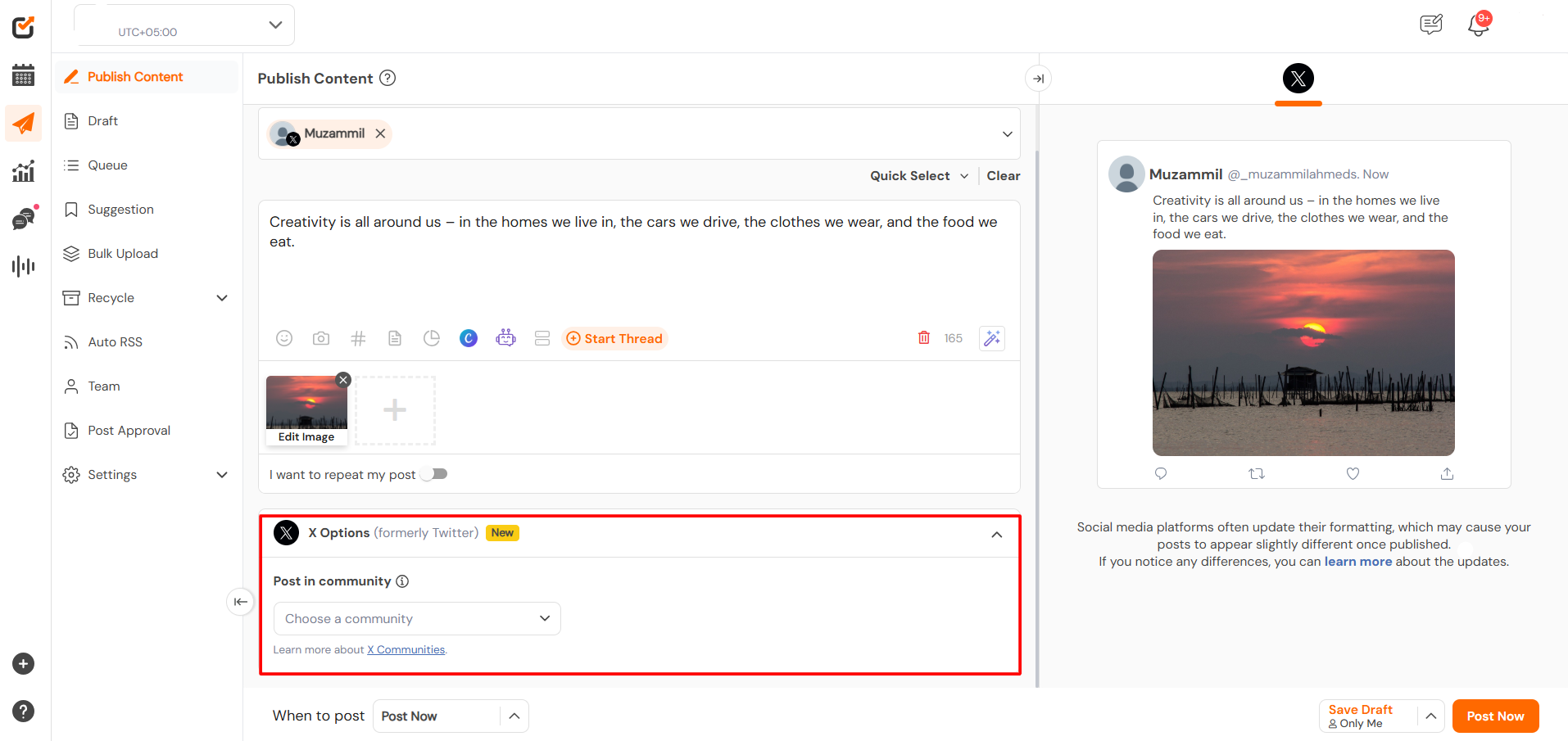Open the Suggestion menu item
The width and height of the screenshot is (1568, 741).
tap(147, 210)
